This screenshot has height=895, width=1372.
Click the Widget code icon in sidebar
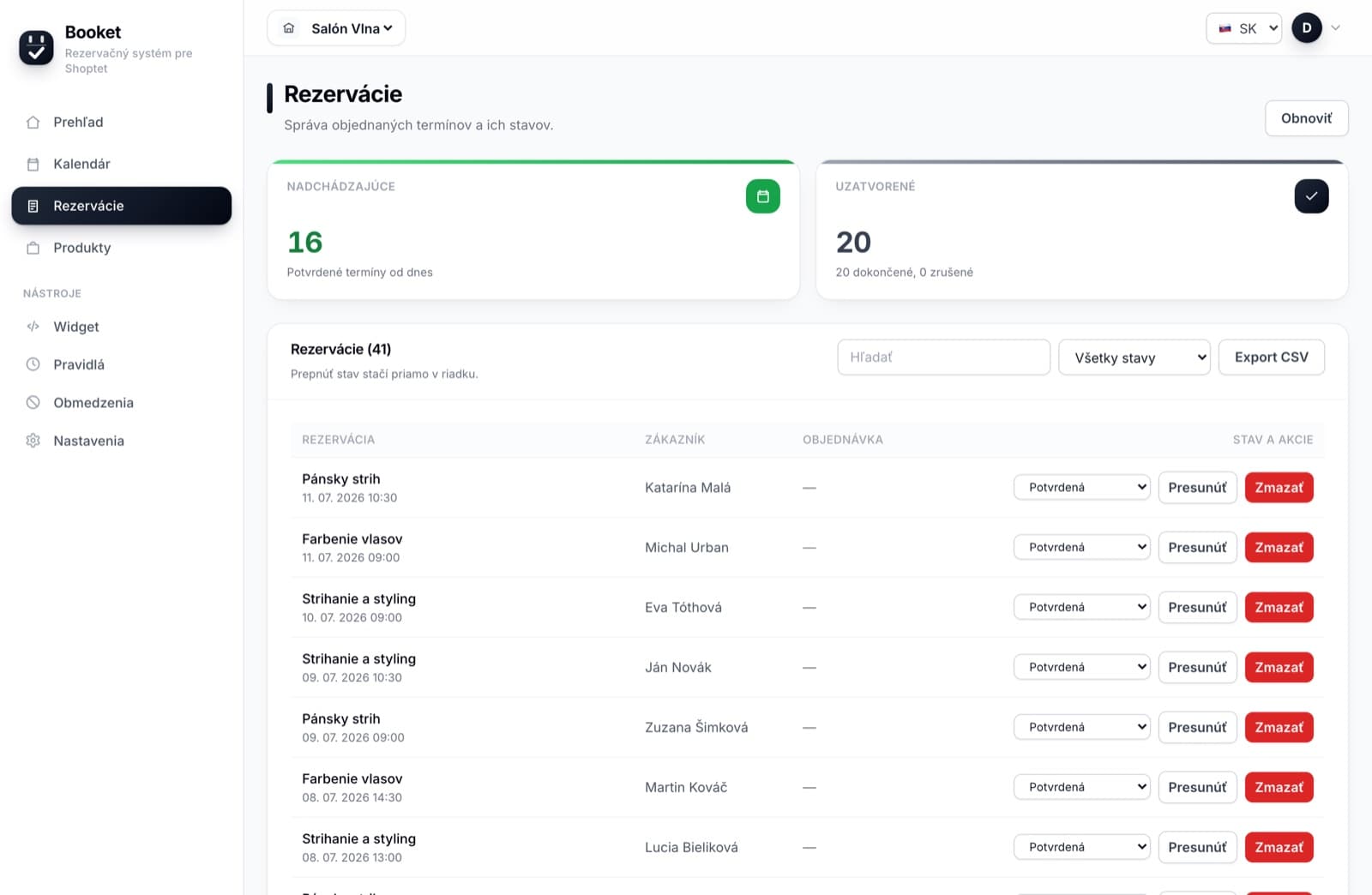[x=33, y=327]
